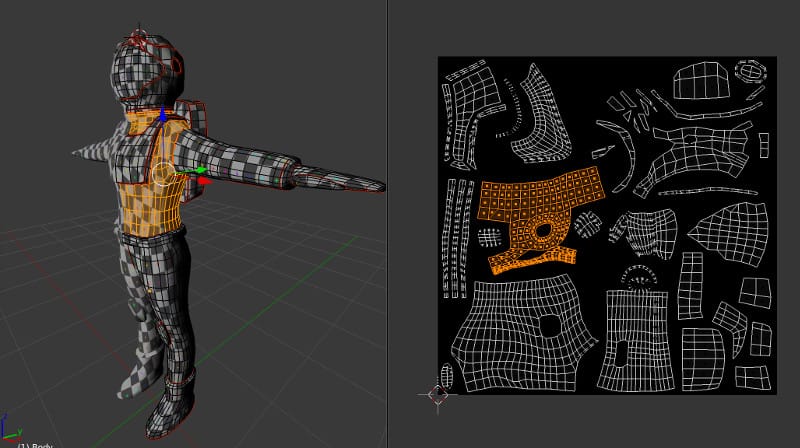Select the small oval UV island near the top corner
Screen dimensions: 800x448
(751, 70)
